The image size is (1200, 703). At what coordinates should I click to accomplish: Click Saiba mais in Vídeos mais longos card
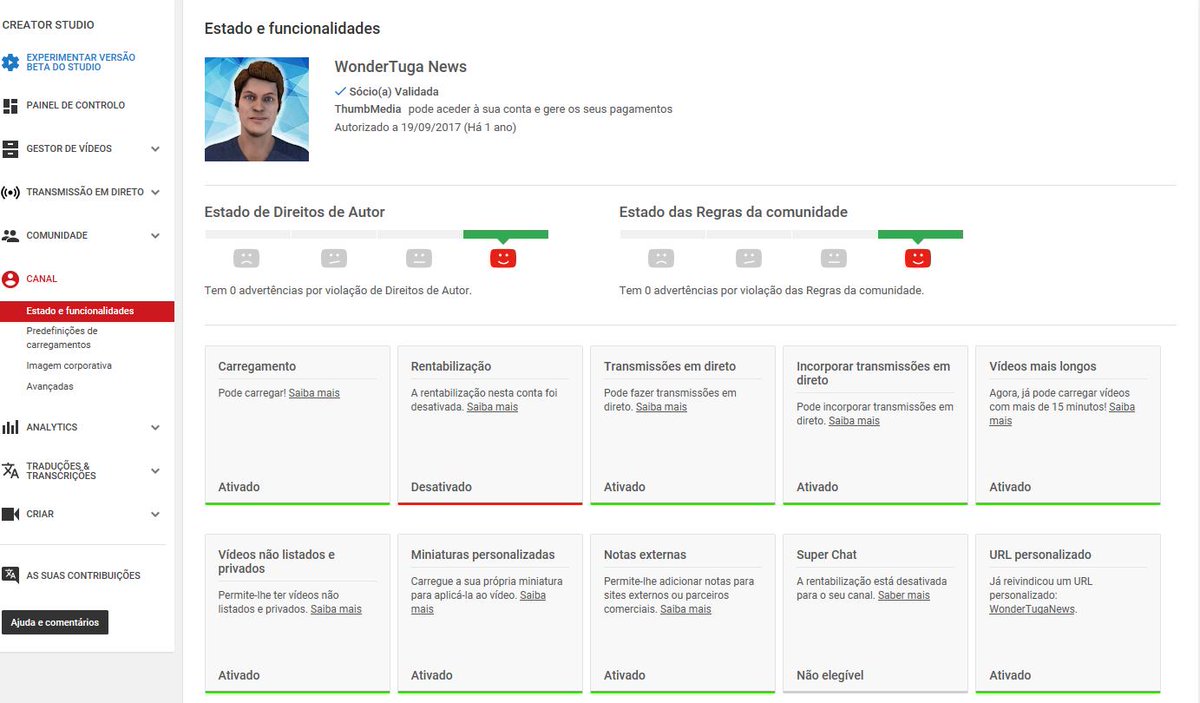pyautogui.click(x=1062, y=414)
